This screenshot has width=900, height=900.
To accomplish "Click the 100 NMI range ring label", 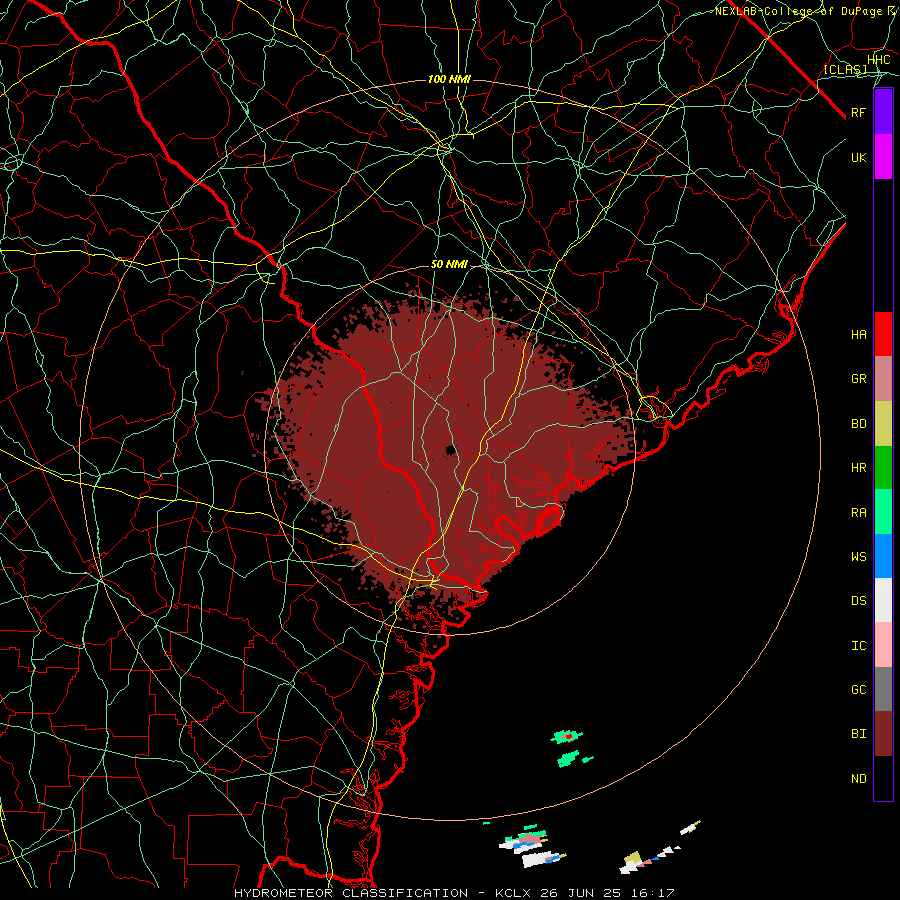I will [449, 79].
